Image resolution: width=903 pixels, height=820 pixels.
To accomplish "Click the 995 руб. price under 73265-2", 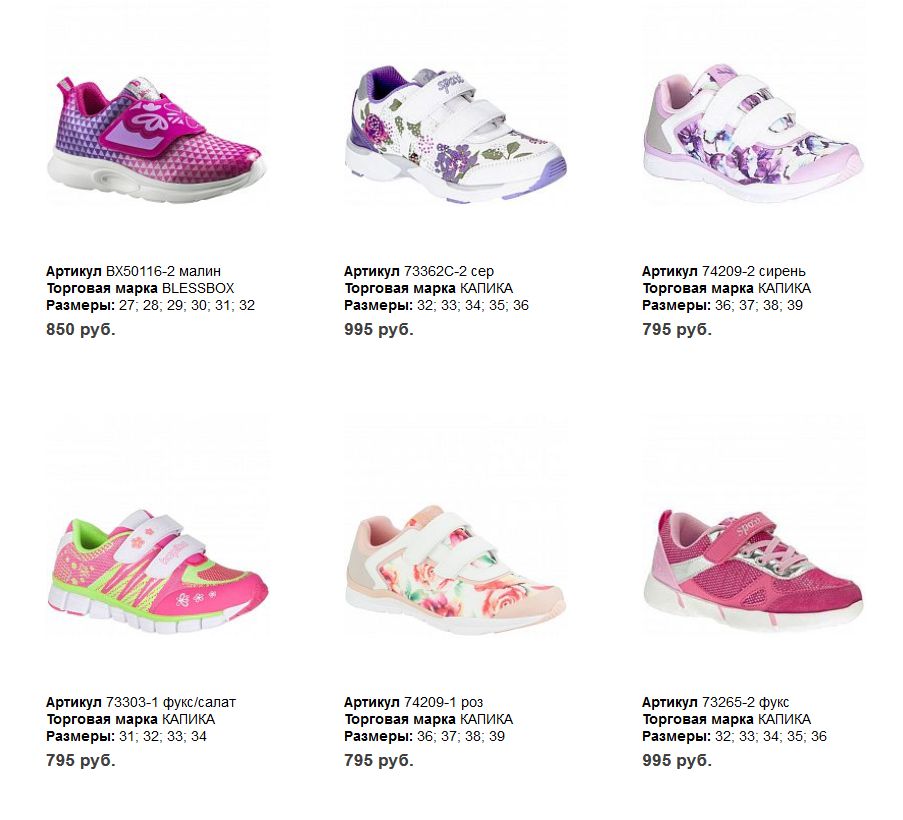I will pos(677,761).
